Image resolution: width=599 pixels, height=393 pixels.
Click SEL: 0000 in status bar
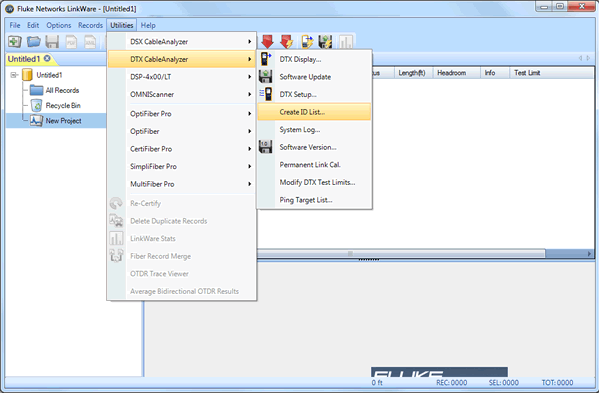(503, 382)
